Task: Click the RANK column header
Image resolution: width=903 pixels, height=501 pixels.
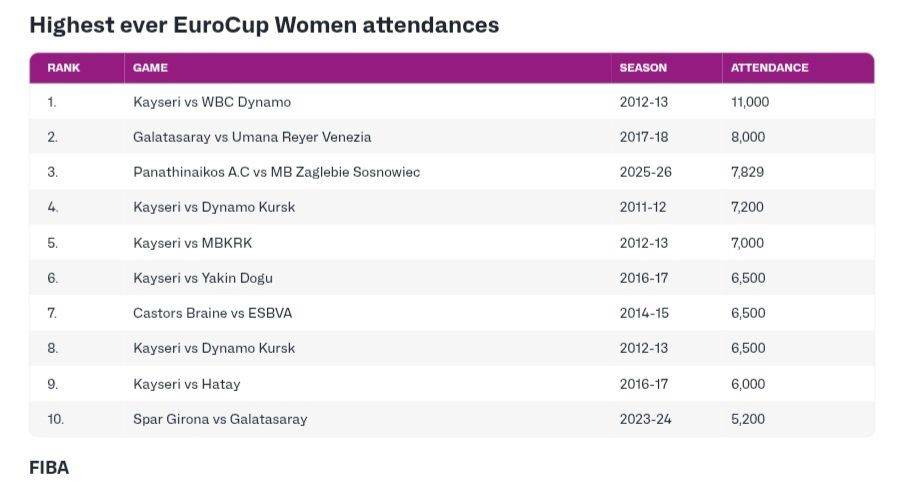Action: 63,68
